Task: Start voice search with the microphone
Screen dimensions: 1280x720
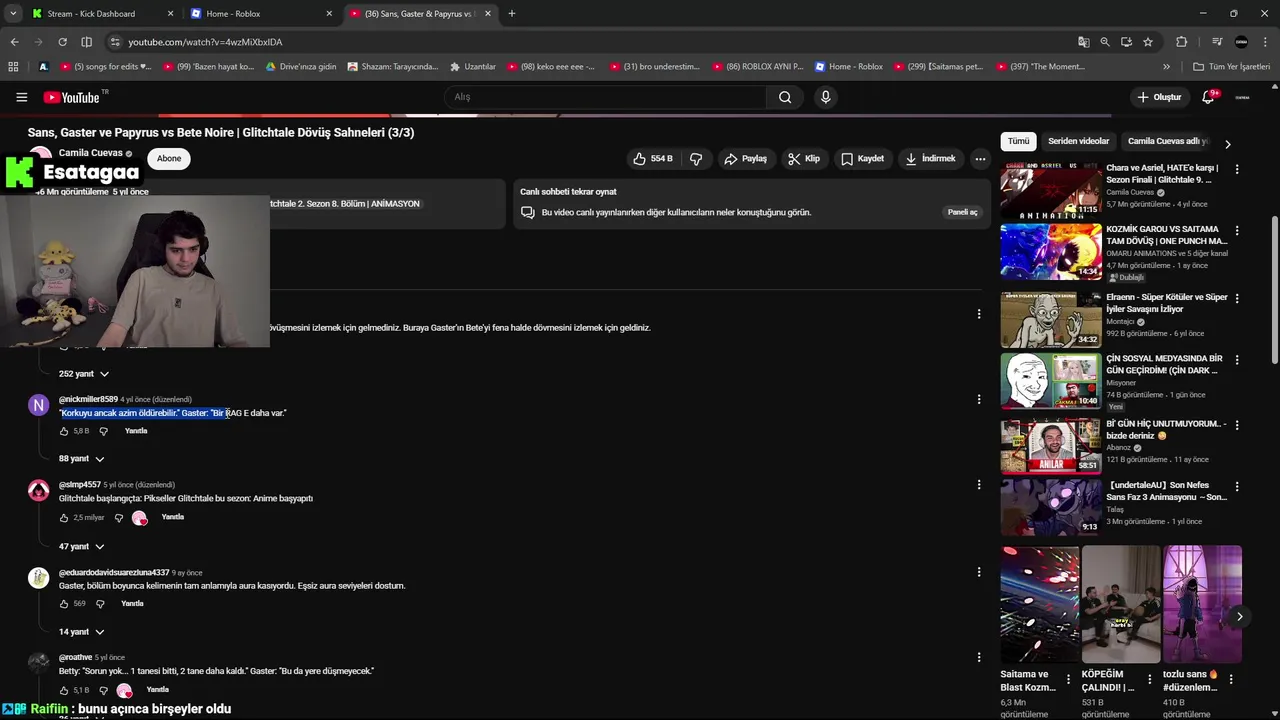Action: click(825, 97)
